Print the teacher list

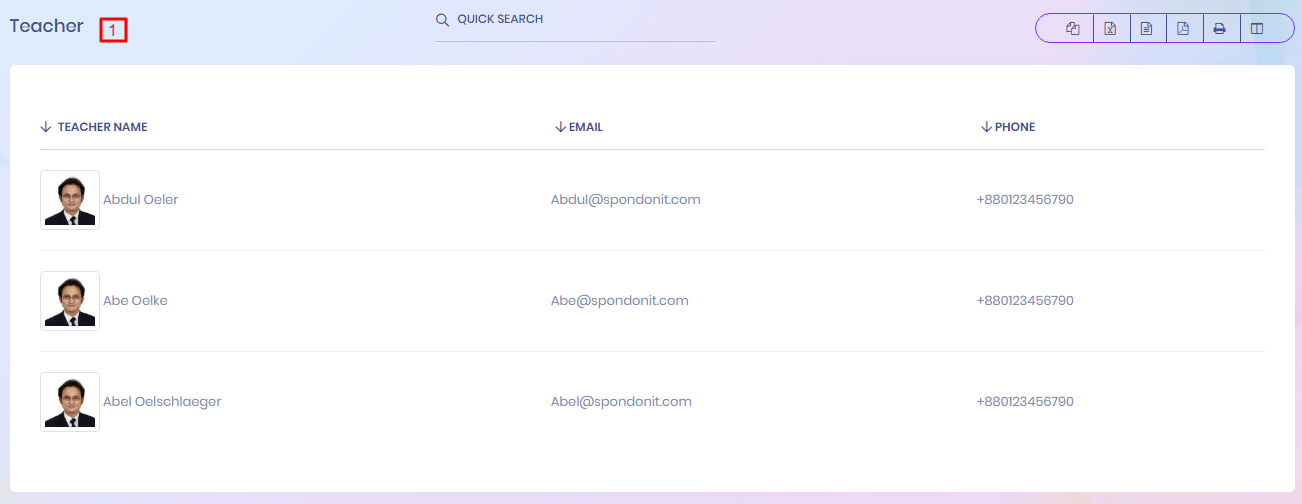point(1220,29)
